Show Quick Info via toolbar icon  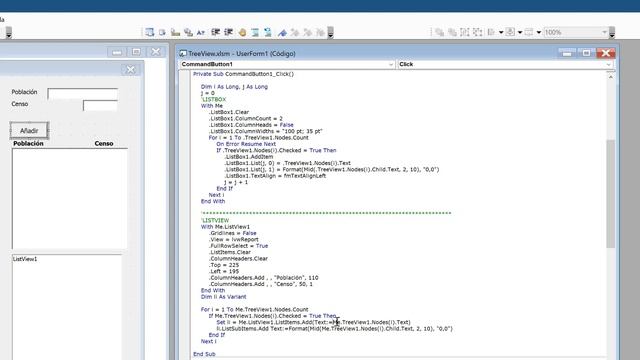point(175,32)
